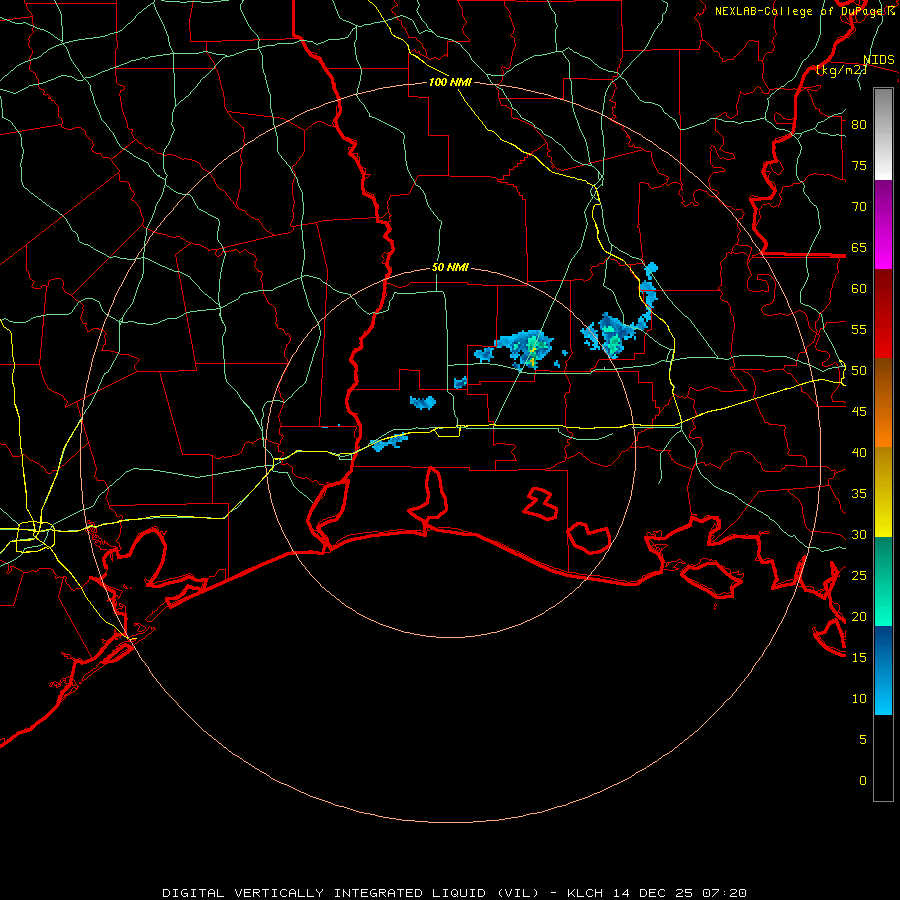Click the 10 value on the scale
Image resolution: width=900 pixels, height=900 pixels.
pyautogui.click(x=859, y=699)
